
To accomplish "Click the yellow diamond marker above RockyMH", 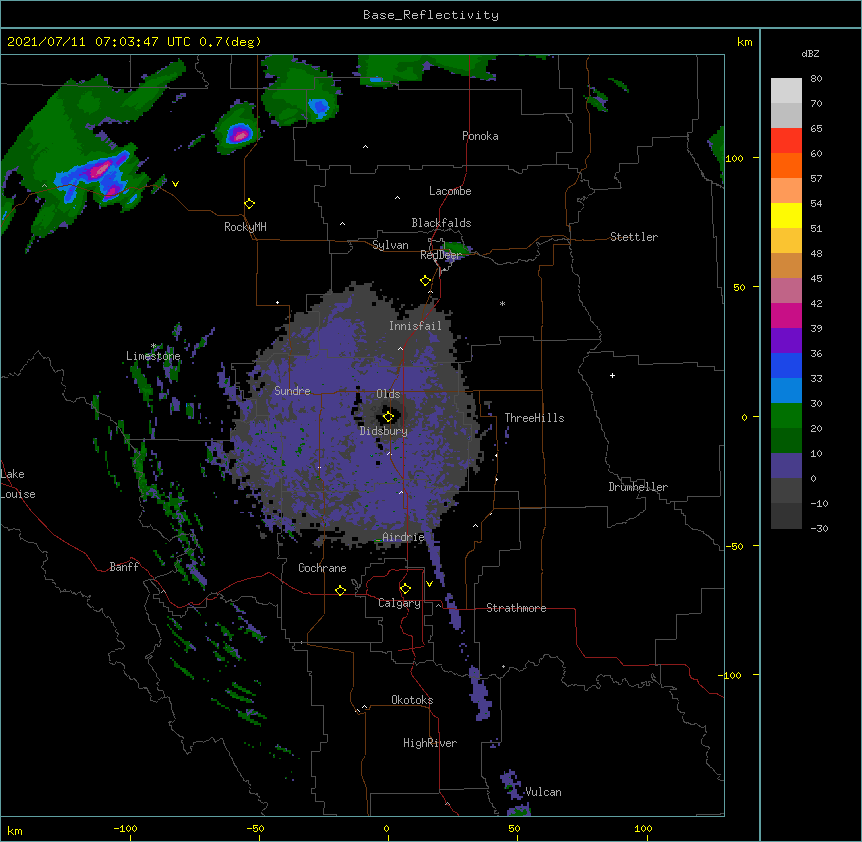I will pos(250,204).
